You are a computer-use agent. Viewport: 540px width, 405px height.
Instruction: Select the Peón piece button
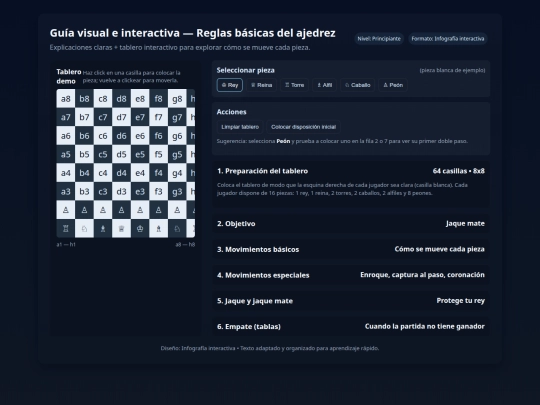[393, 85]
